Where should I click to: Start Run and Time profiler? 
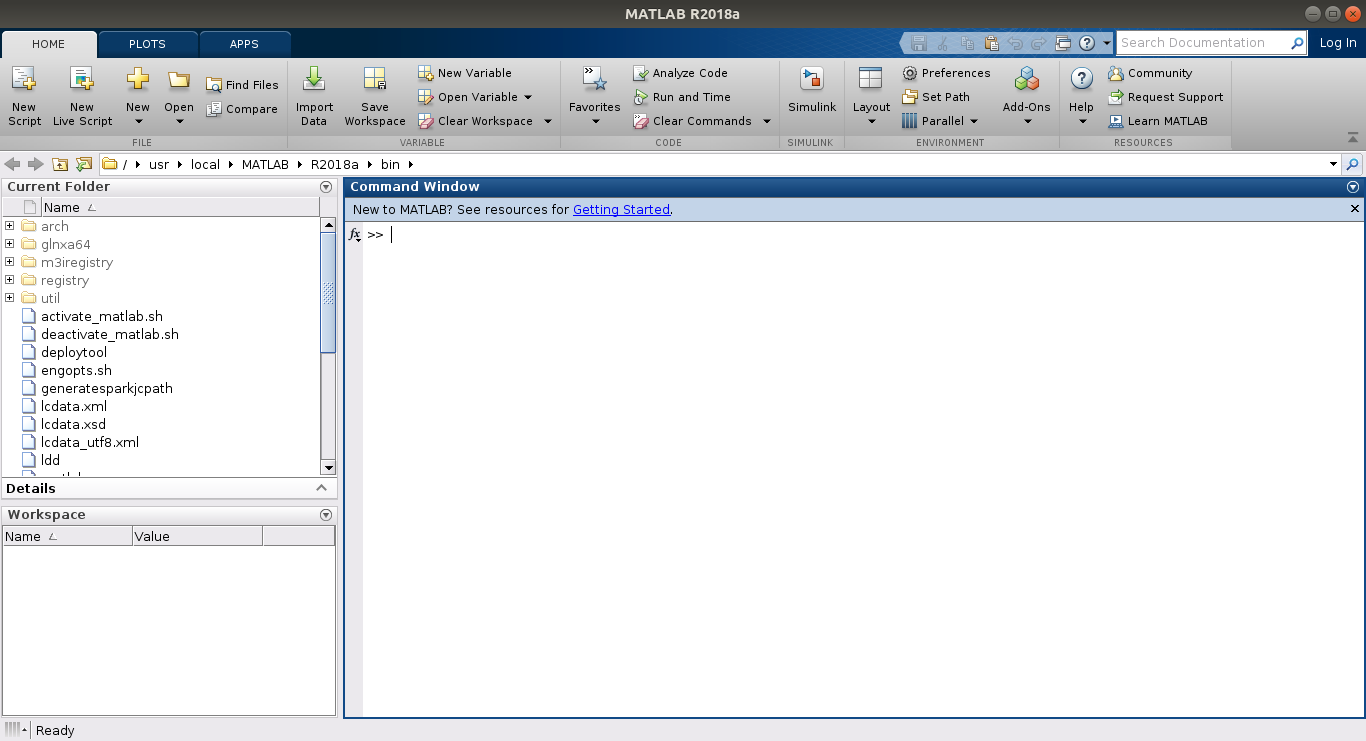[681, 97]
